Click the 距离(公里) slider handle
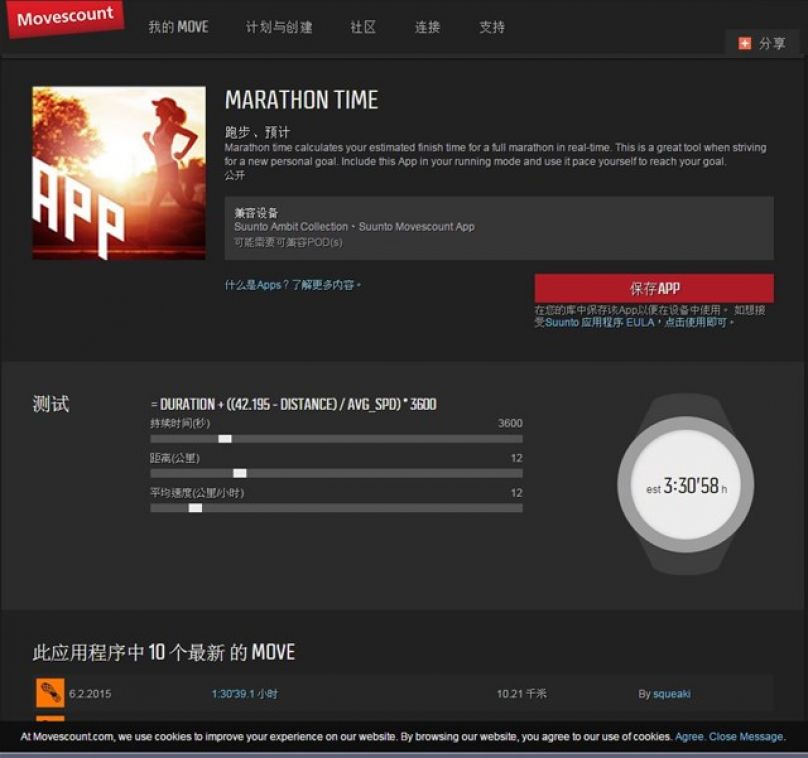Viewport: 808px width, 758px height. (240, 473)
